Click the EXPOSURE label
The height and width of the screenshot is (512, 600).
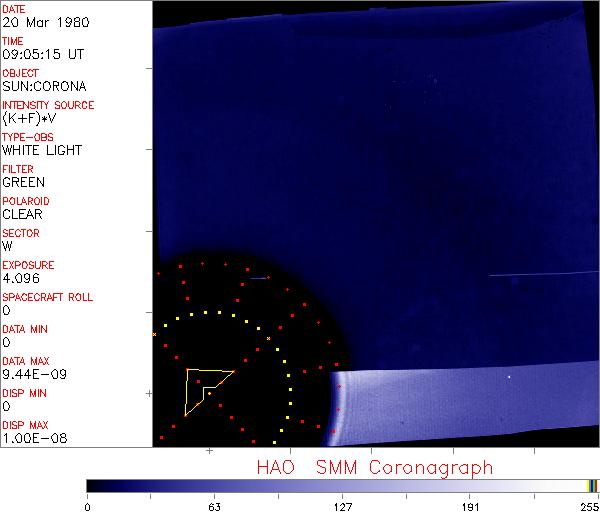[x=28, y=265]
